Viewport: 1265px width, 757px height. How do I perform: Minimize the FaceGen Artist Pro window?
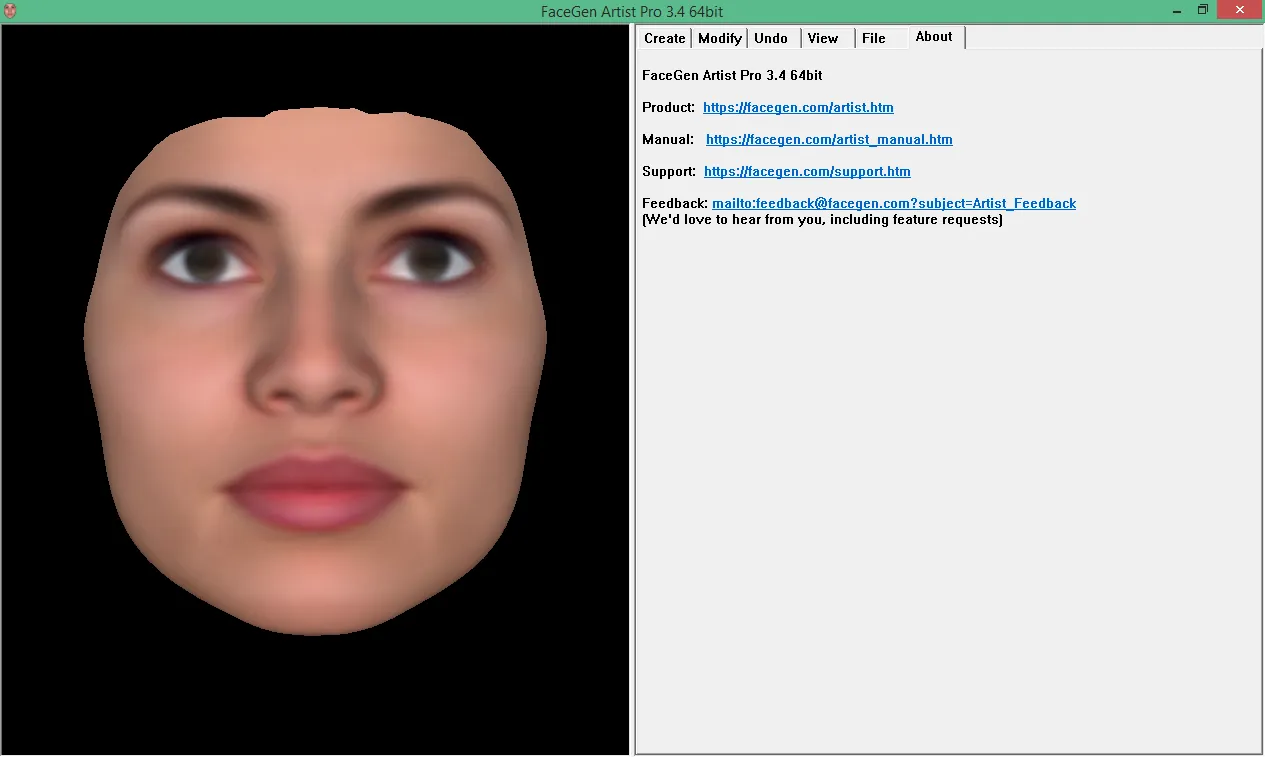1175,10
